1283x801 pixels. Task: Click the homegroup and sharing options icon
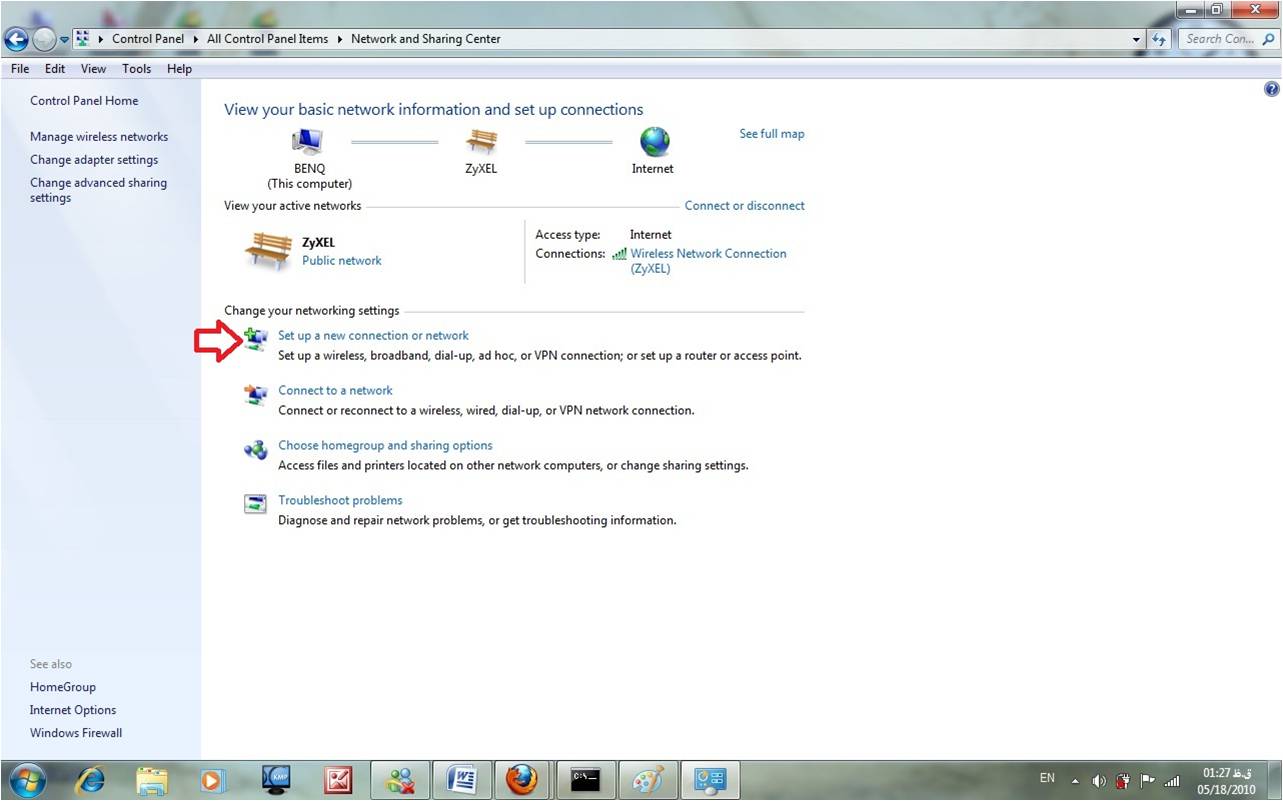tap(256, 450)
